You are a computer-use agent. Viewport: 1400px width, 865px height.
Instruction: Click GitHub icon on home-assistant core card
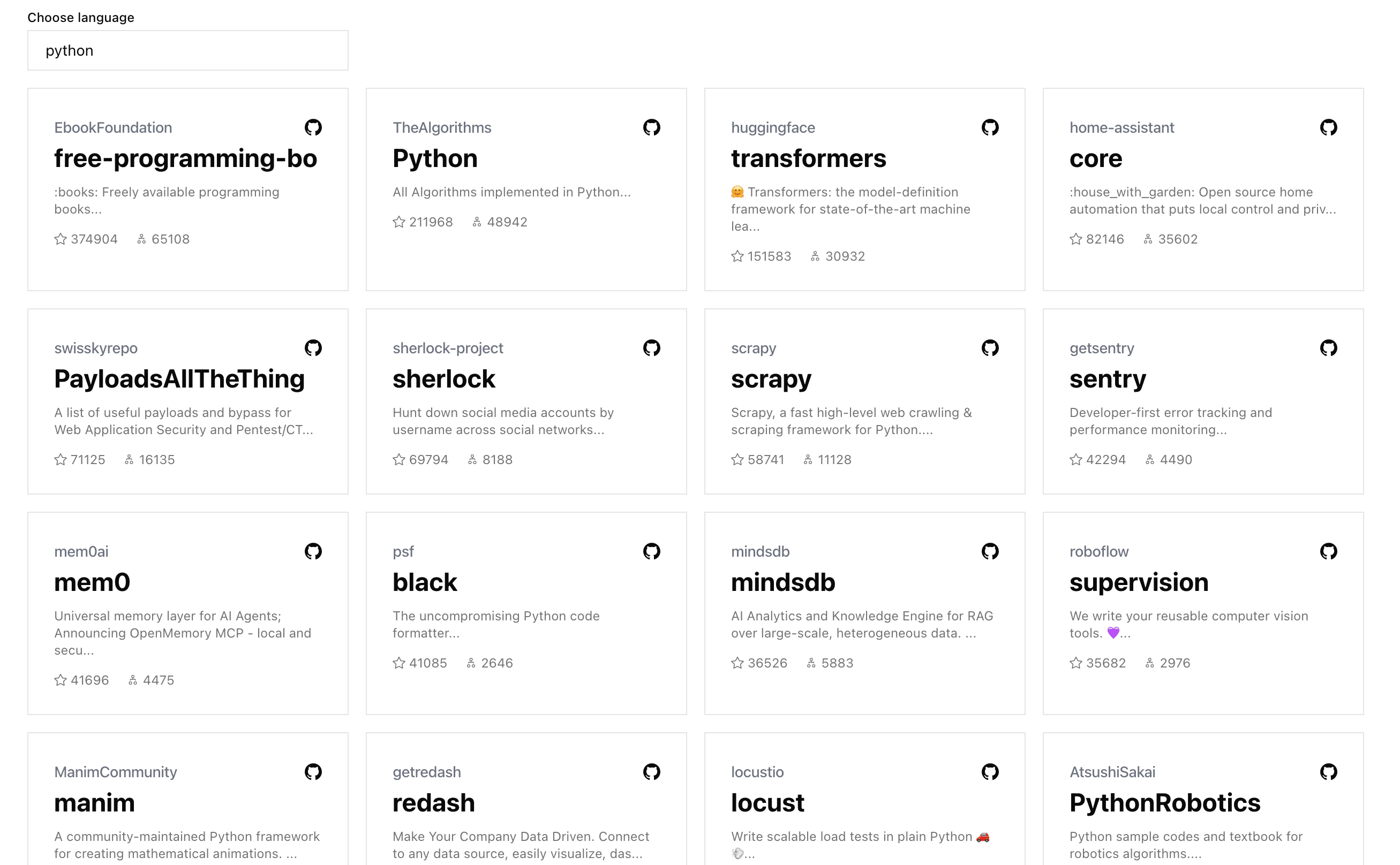click(x=1328, y=127)
